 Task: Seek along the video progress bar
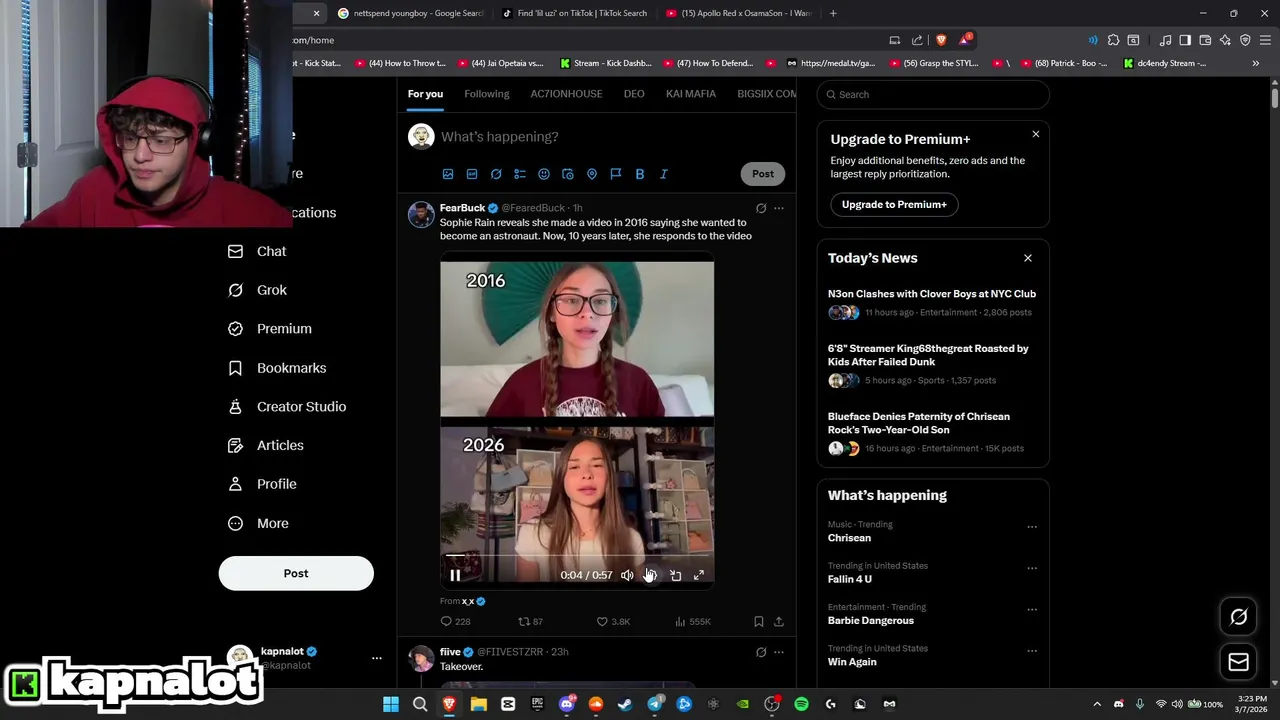click(577, 556)
